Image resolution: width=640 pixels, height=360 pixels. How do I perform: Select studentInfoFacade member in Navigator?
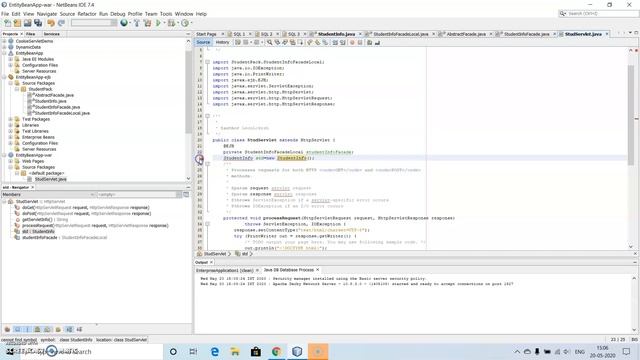[x=64, y=238]
